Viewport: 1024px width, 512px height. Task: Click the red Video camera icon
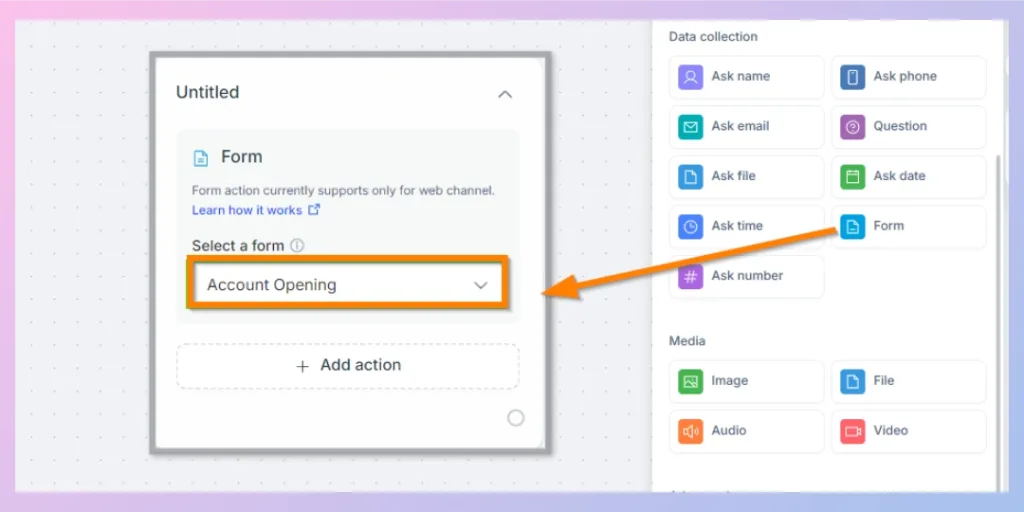(x=852, y=431)
